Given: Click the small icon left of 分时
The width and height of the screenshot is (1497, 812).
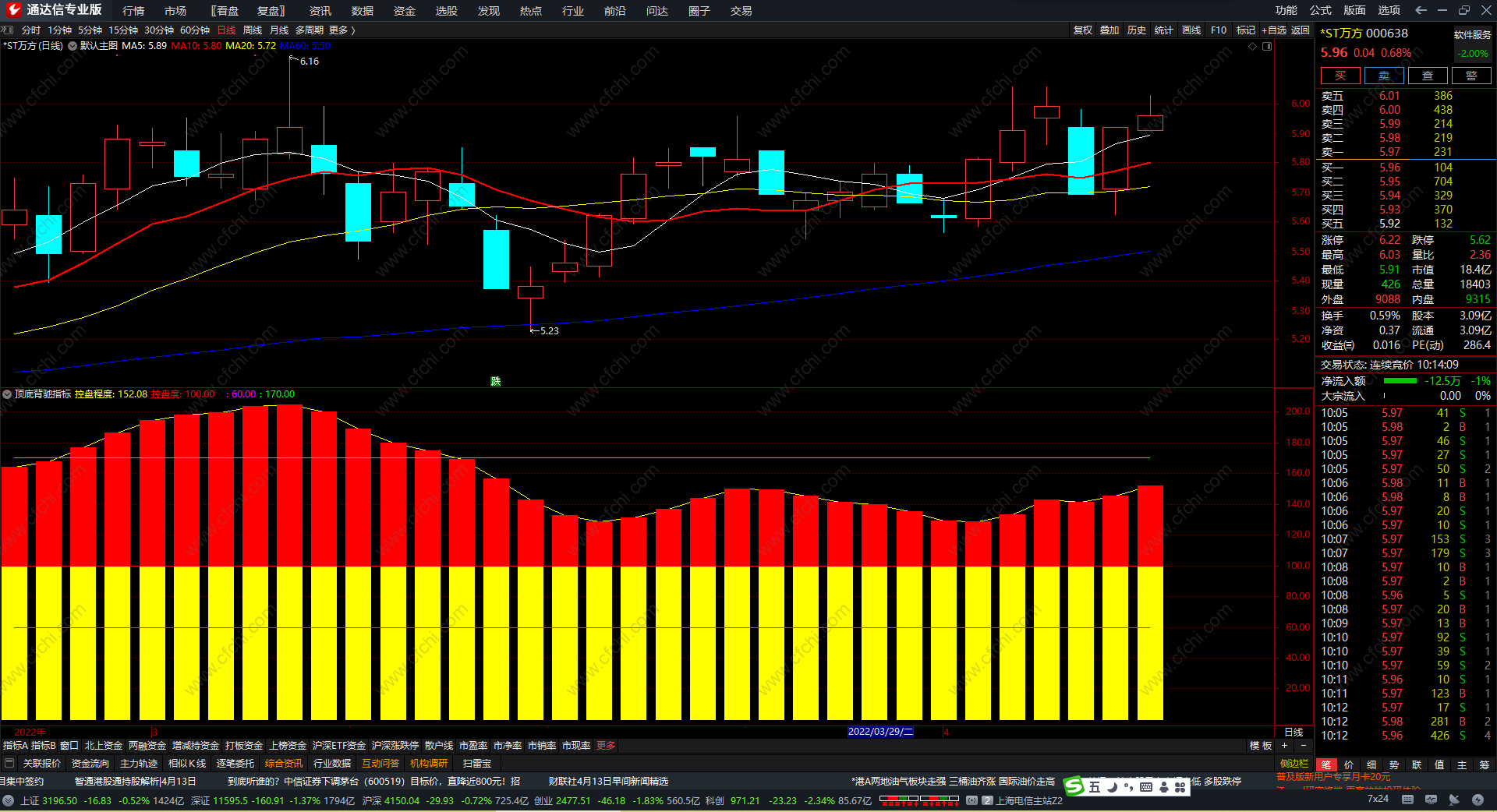Looking at the screenshot, I should tap(8, 30).
